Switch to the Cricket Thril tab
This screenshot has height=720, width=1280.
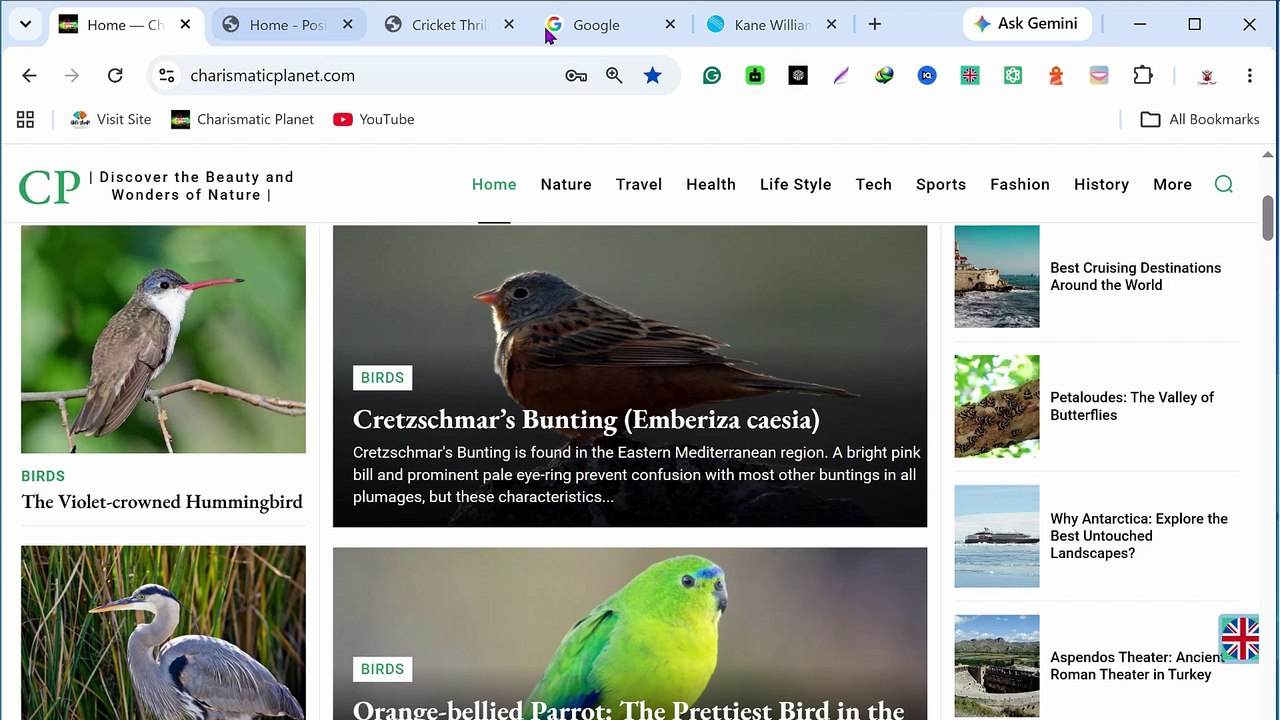(448, 25)
